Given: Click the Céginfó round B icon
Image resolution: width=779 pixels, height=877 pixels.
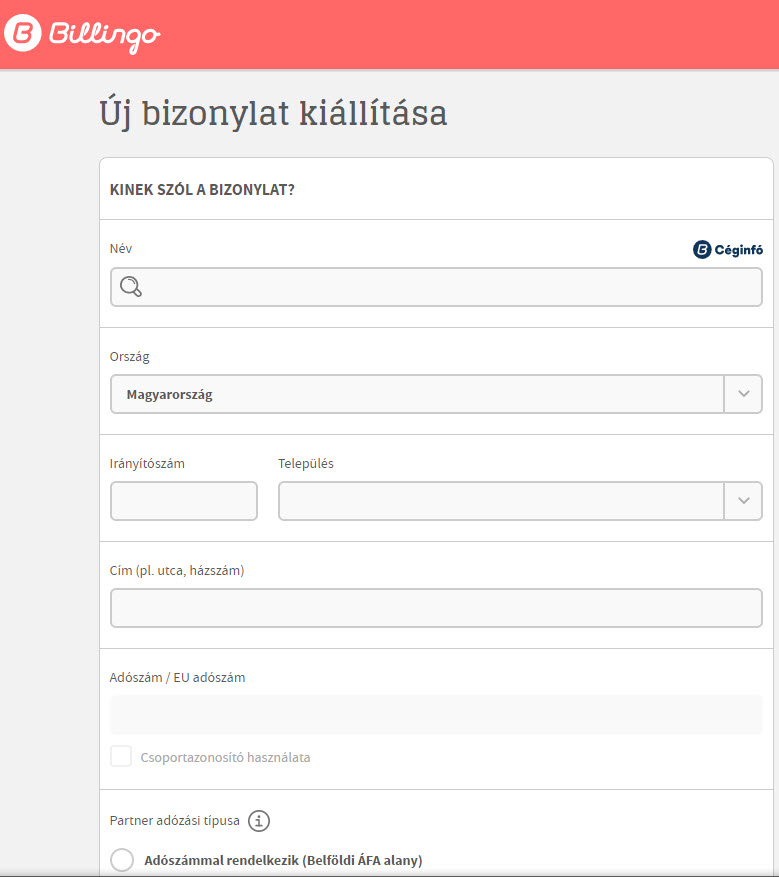Looking at the screenshot, I should pos(702,249).
